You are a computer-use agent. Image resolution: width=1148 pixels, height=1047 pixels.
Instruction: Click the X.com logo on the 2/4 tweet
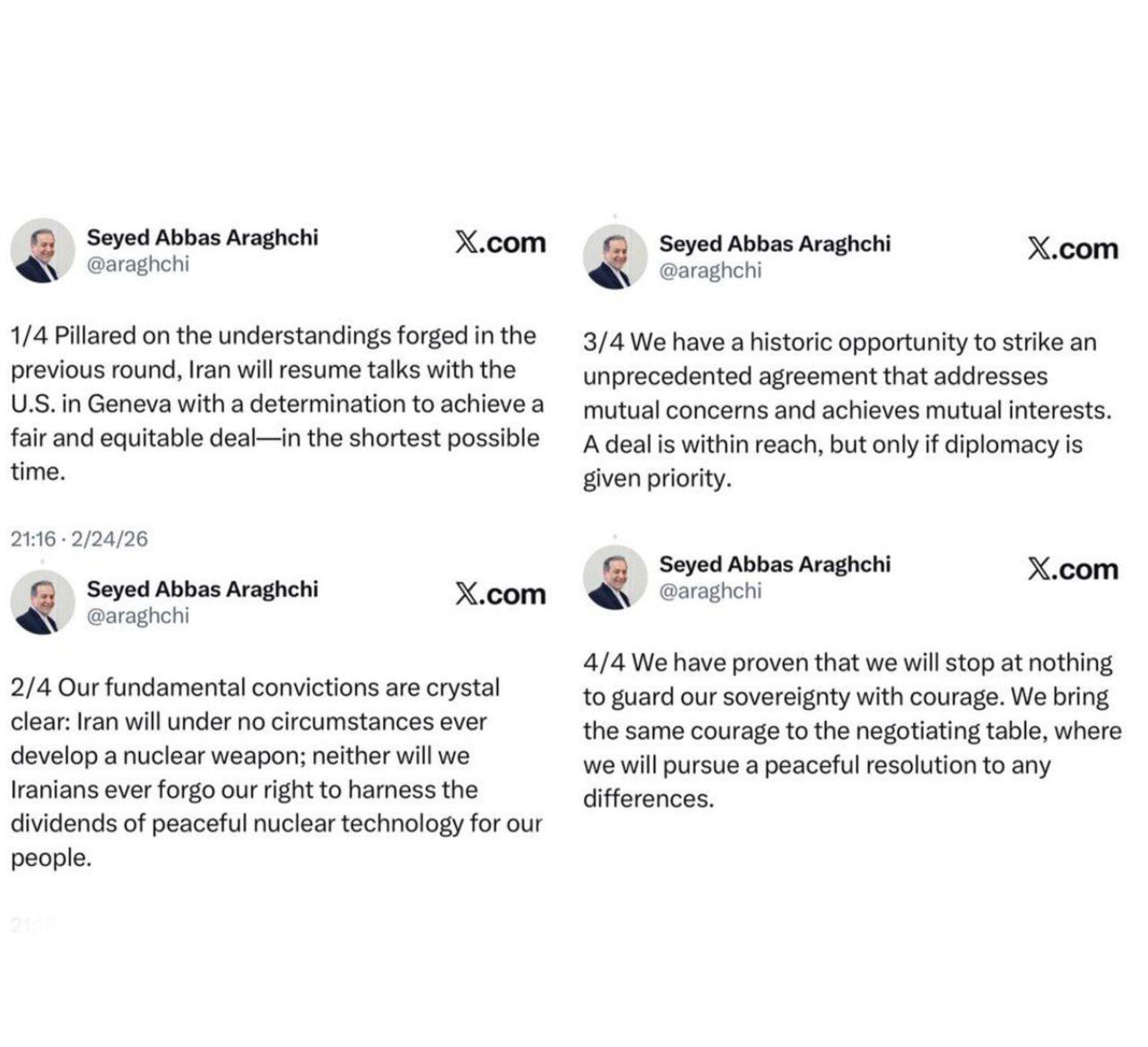[x=500, y=594]
